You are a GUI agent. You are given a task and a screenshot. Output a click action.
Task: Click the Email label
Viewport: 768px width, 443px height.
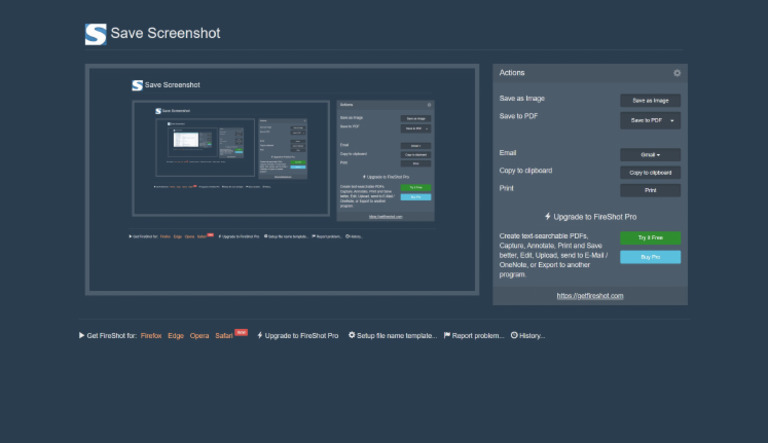coord(507,153)
